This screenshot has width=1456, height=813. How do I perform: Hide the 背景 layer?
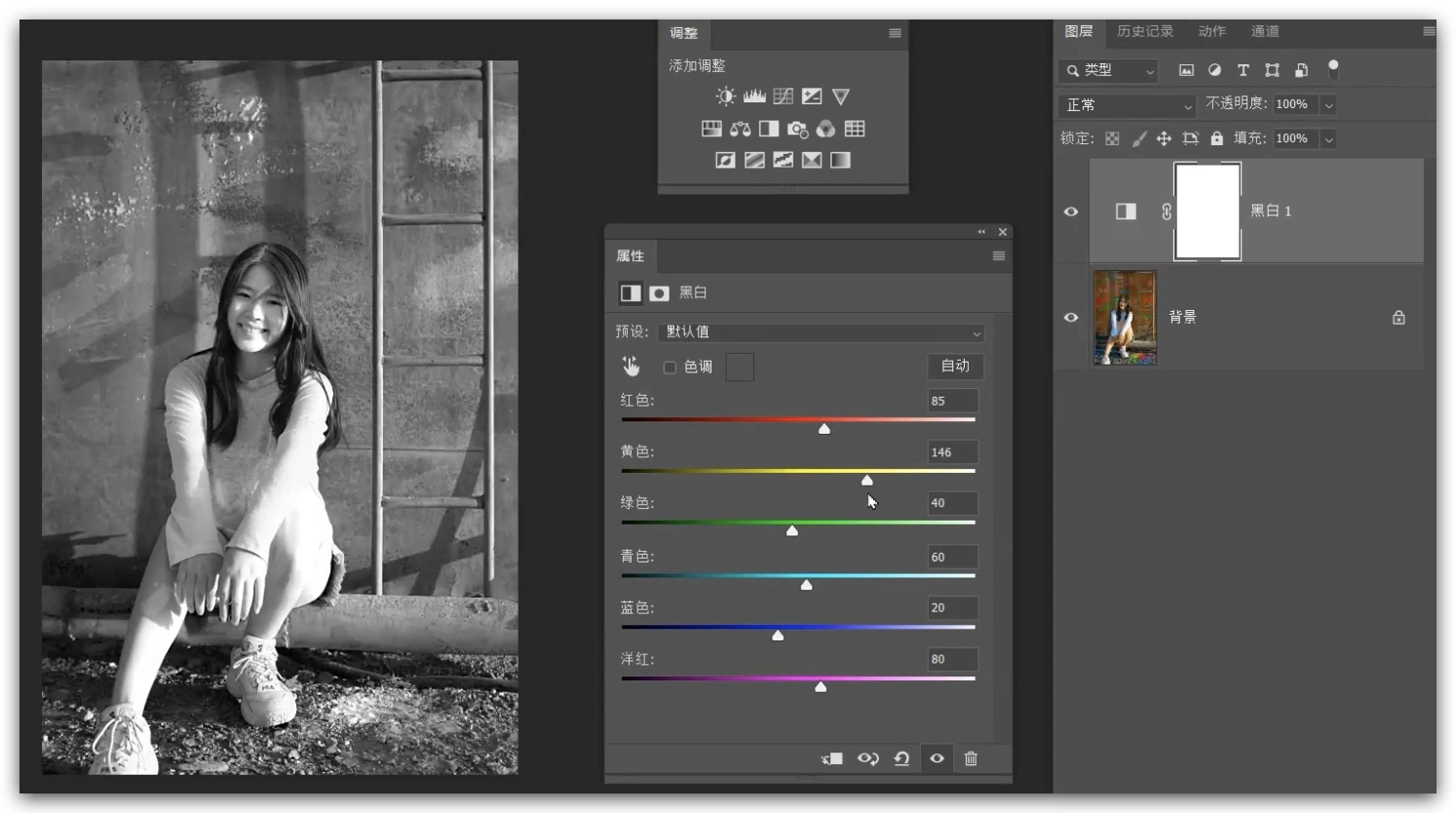tap(1071, 318)
